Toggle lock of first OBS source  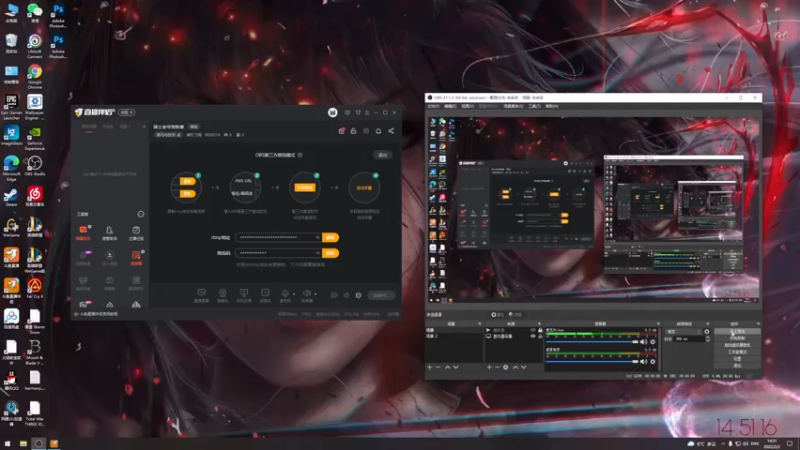click(x=540, y=330)
